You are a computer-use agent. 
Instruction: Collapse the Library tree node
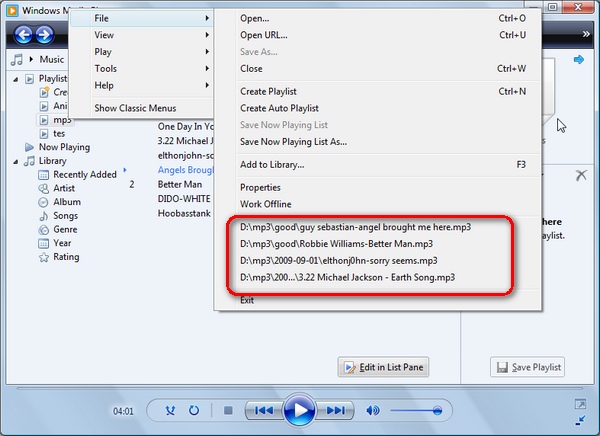pos(16,162)
